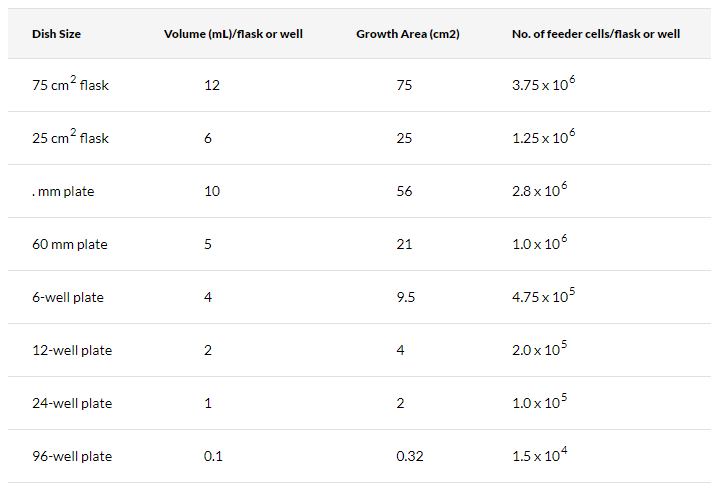
Task: Select the growth area value 0.32
Action: click(408, 456)
